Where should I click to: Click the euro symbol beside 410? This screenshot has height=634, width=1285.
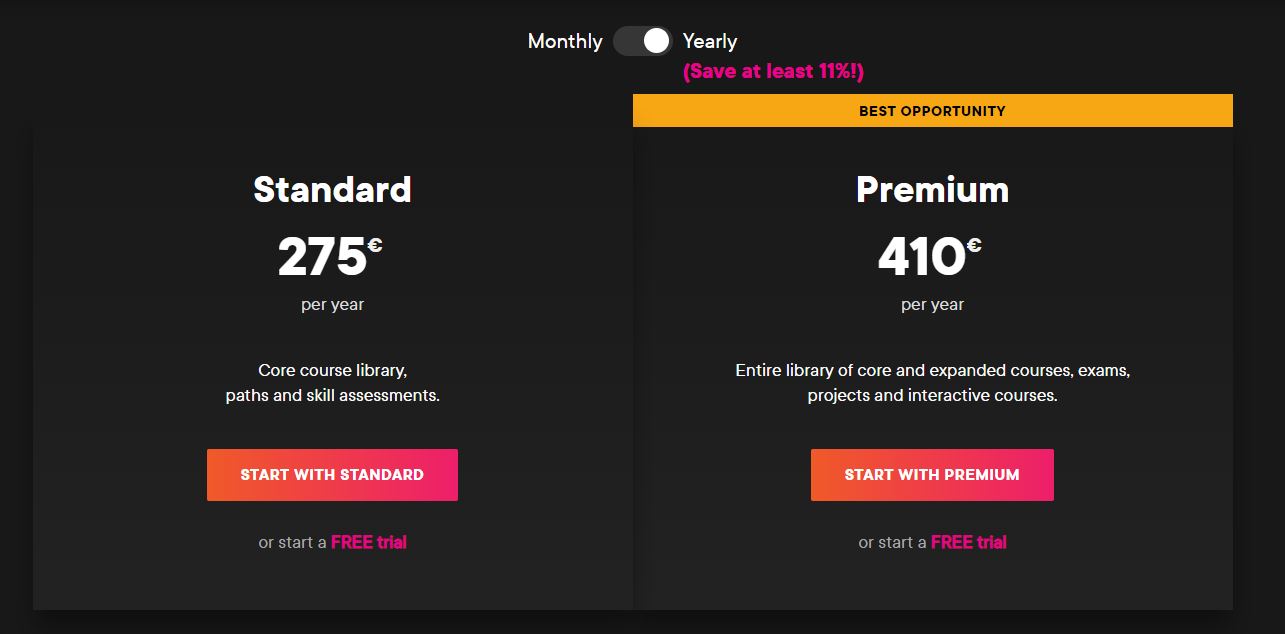(974, 245)
